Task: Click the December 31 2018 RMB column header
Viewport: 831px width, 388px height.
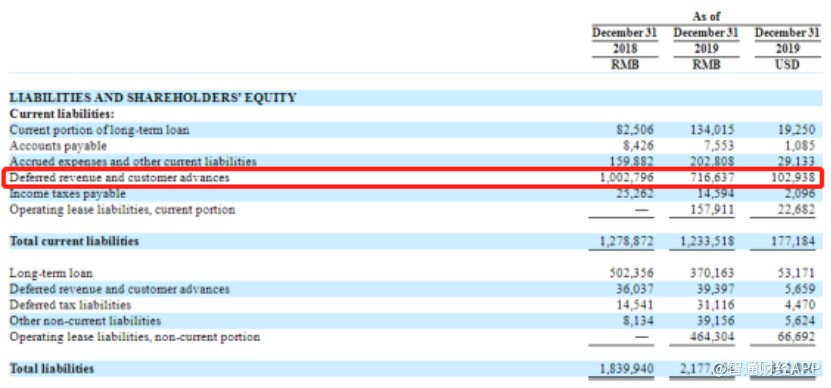Action: [625, 48]
